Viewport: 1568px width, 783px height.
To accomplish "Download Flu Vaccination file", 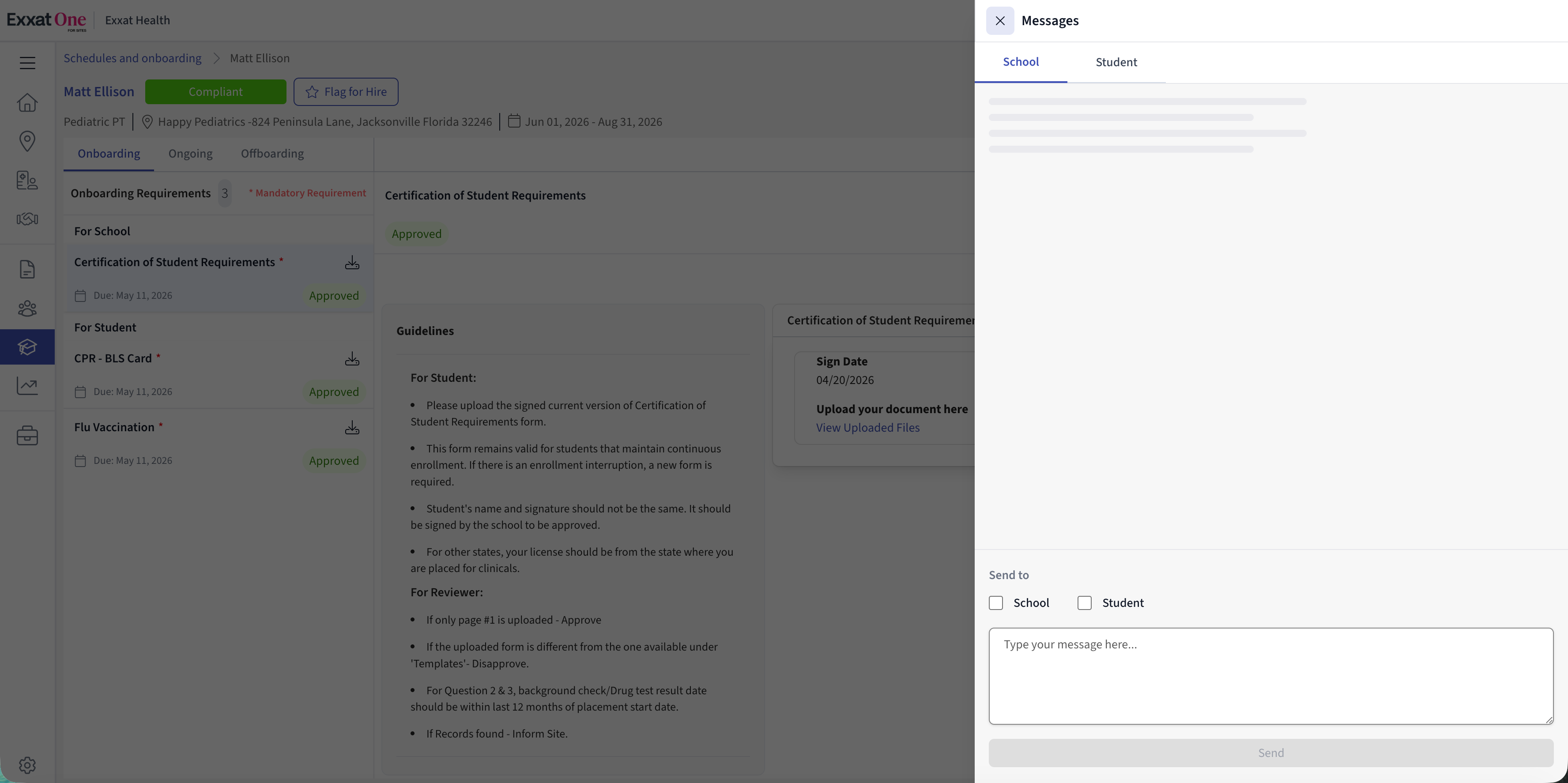I will [x=352, y=428].
